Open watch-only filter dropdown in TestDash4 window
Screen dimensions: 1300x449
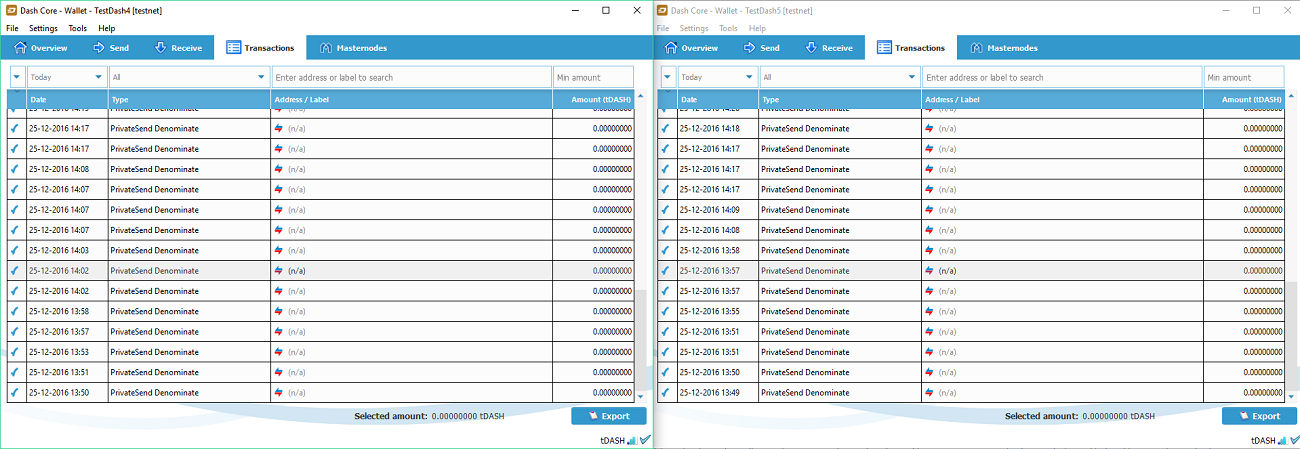17,77
